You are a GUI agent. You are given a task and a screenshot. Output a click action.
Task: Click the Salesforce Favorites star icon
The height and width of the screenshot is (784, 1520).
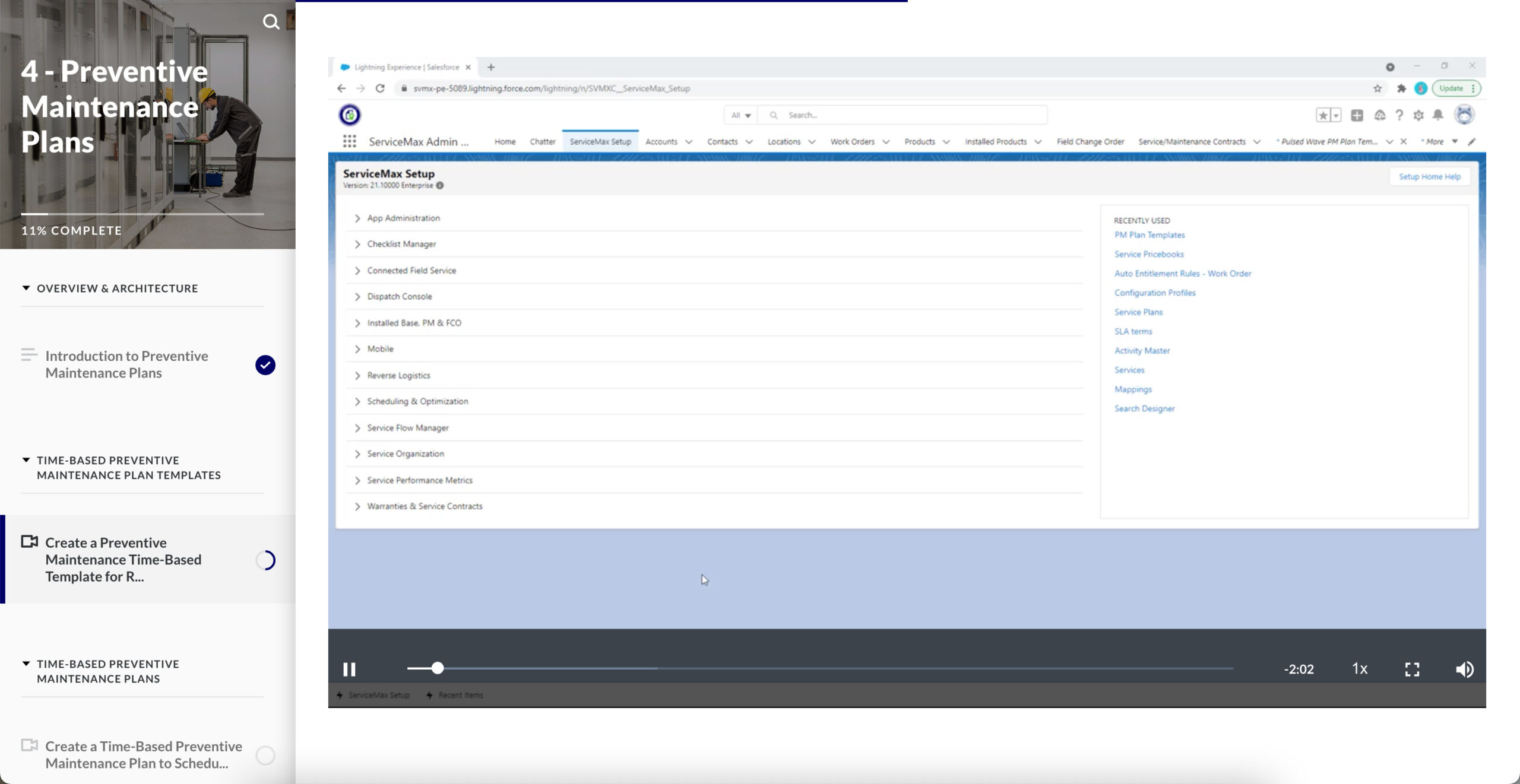(1323, 115)
